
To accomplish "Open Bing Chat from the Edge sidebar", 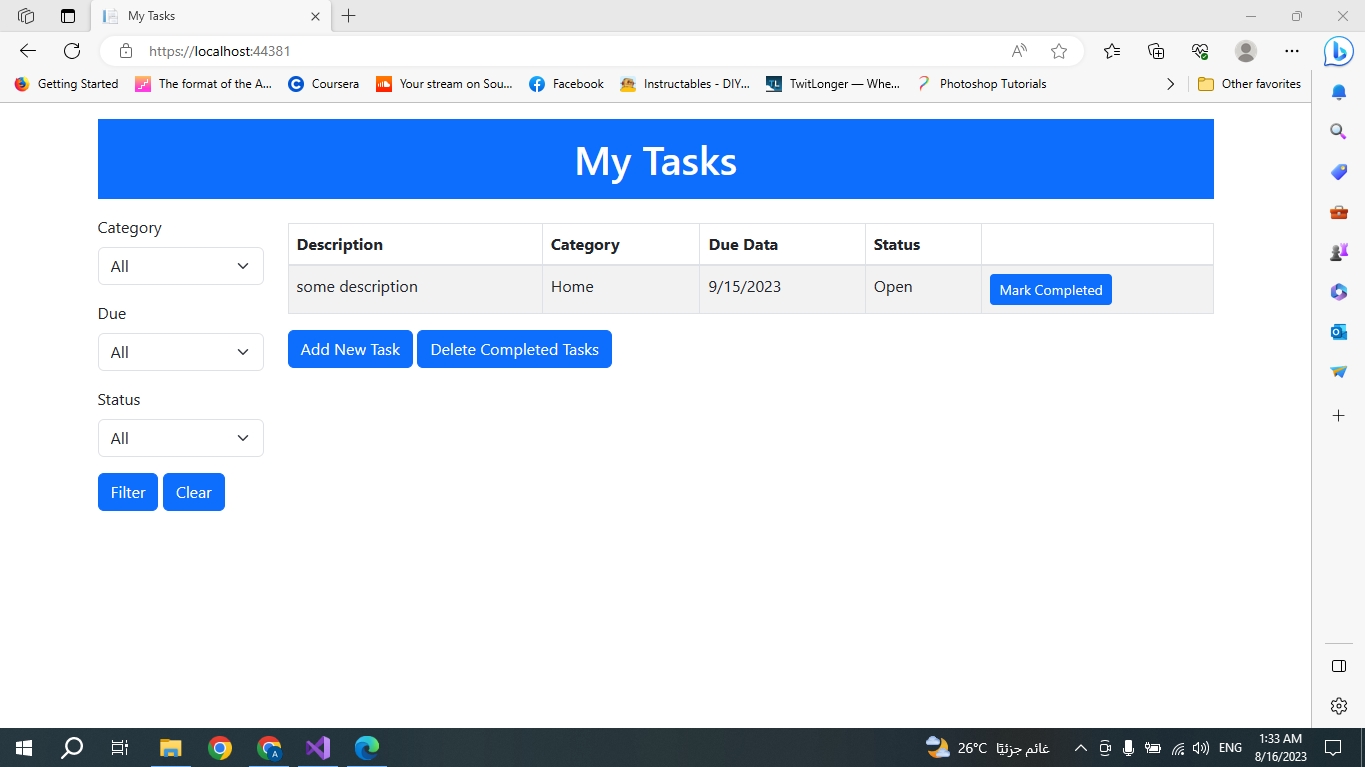I will click(1338, 51).
